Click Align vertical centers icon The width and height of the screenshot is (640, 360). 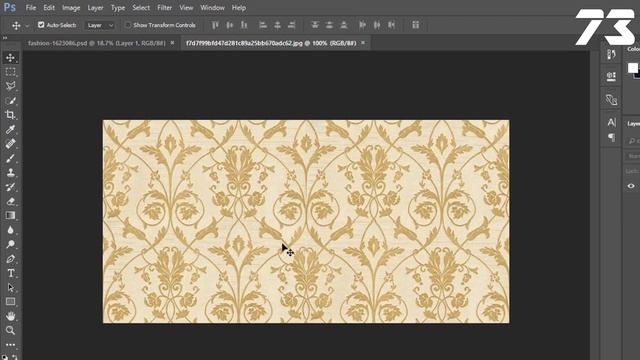click(x=230, y=25)
